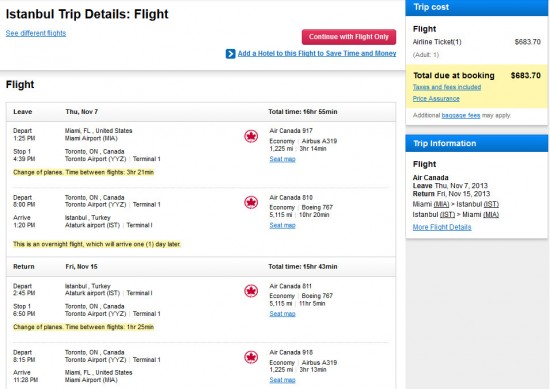
Task: Open More Flight Details link
Action: [x=442, y=227]
